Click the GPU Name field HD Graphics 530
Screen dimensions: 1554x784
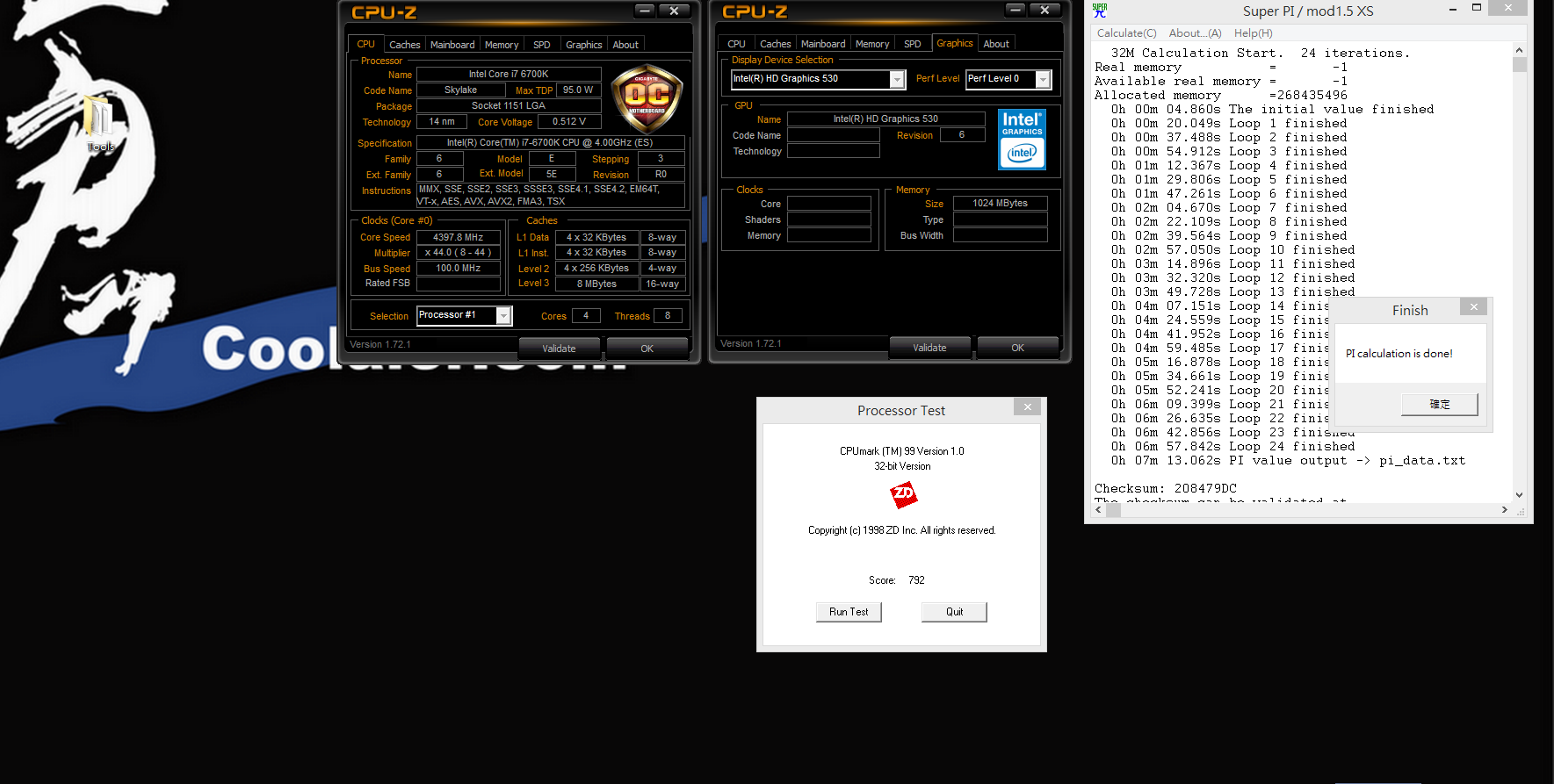pyautogui.click(x=885, y=119)
